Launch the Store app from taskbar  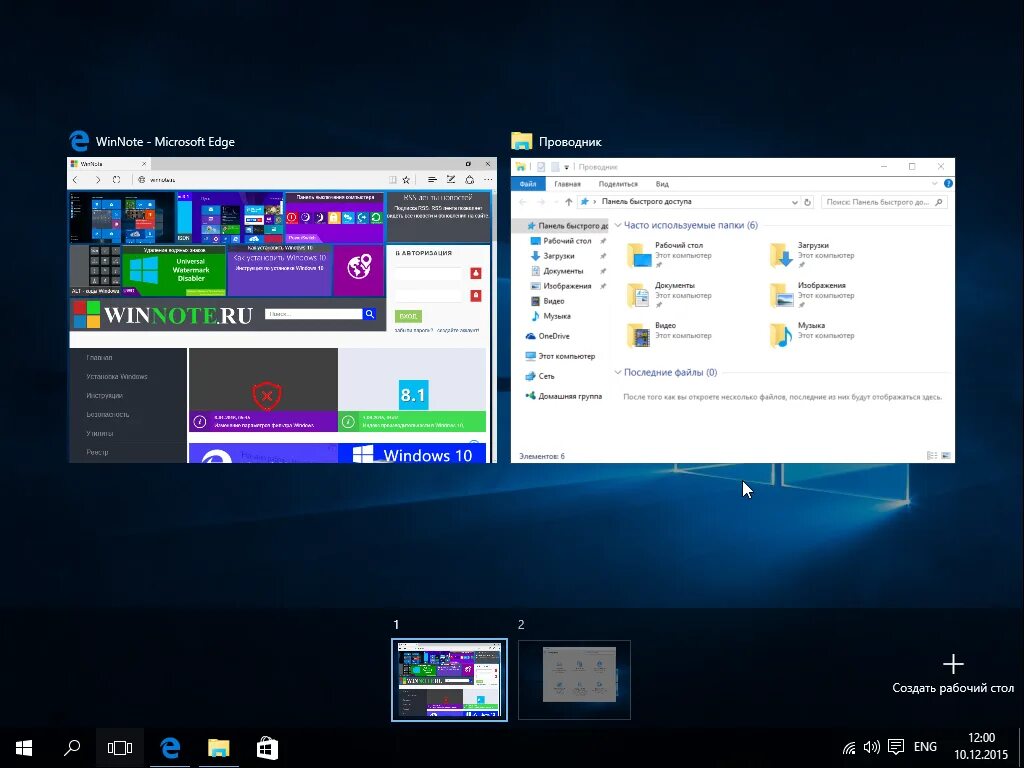[x=267, y=748]
